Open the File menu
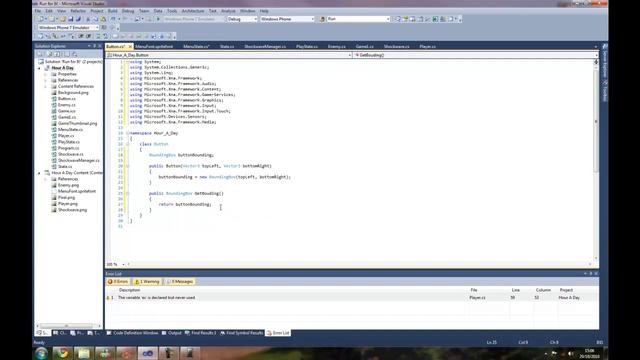This screenshot has width=640, height=360. pyautogui.click(x=38, y=11)
